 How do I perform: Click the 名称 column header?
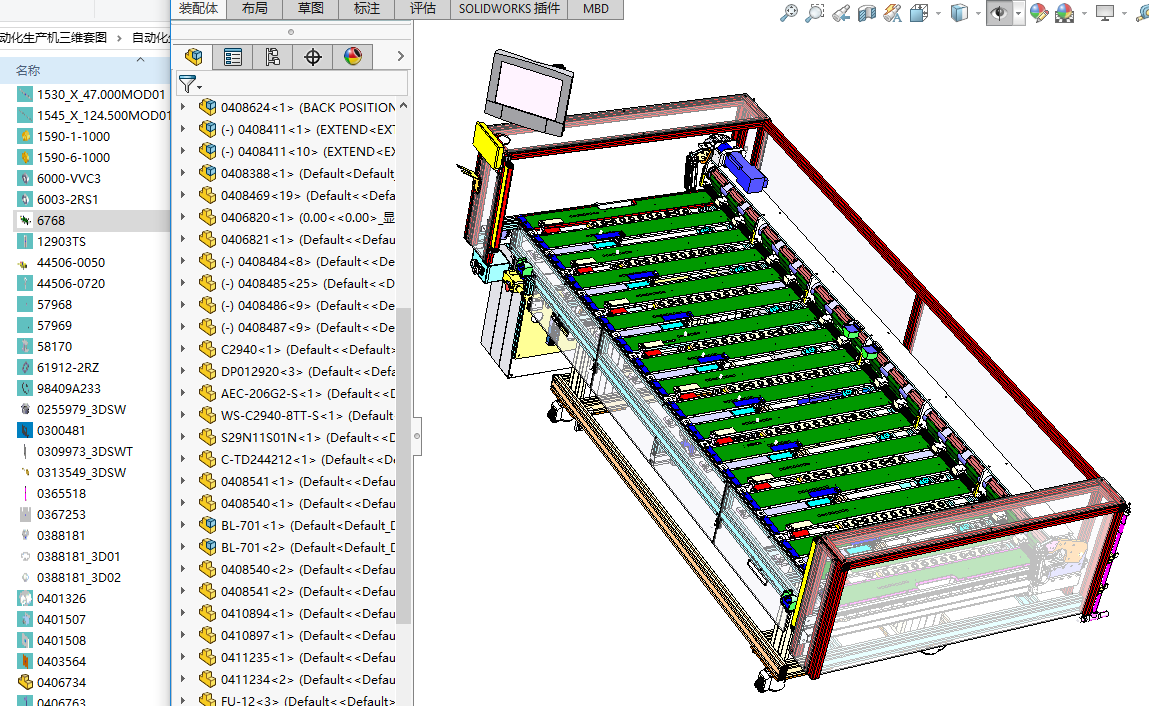pos(28,70)
